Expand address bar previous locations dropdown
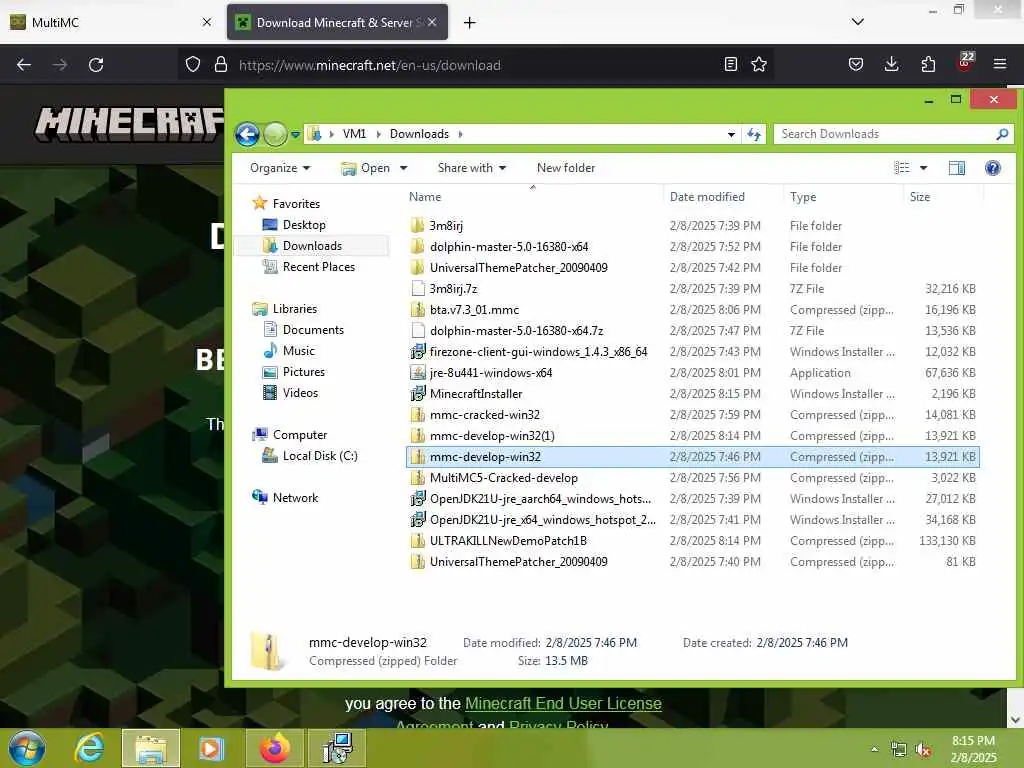The image size is (1024, 768). 731,135
